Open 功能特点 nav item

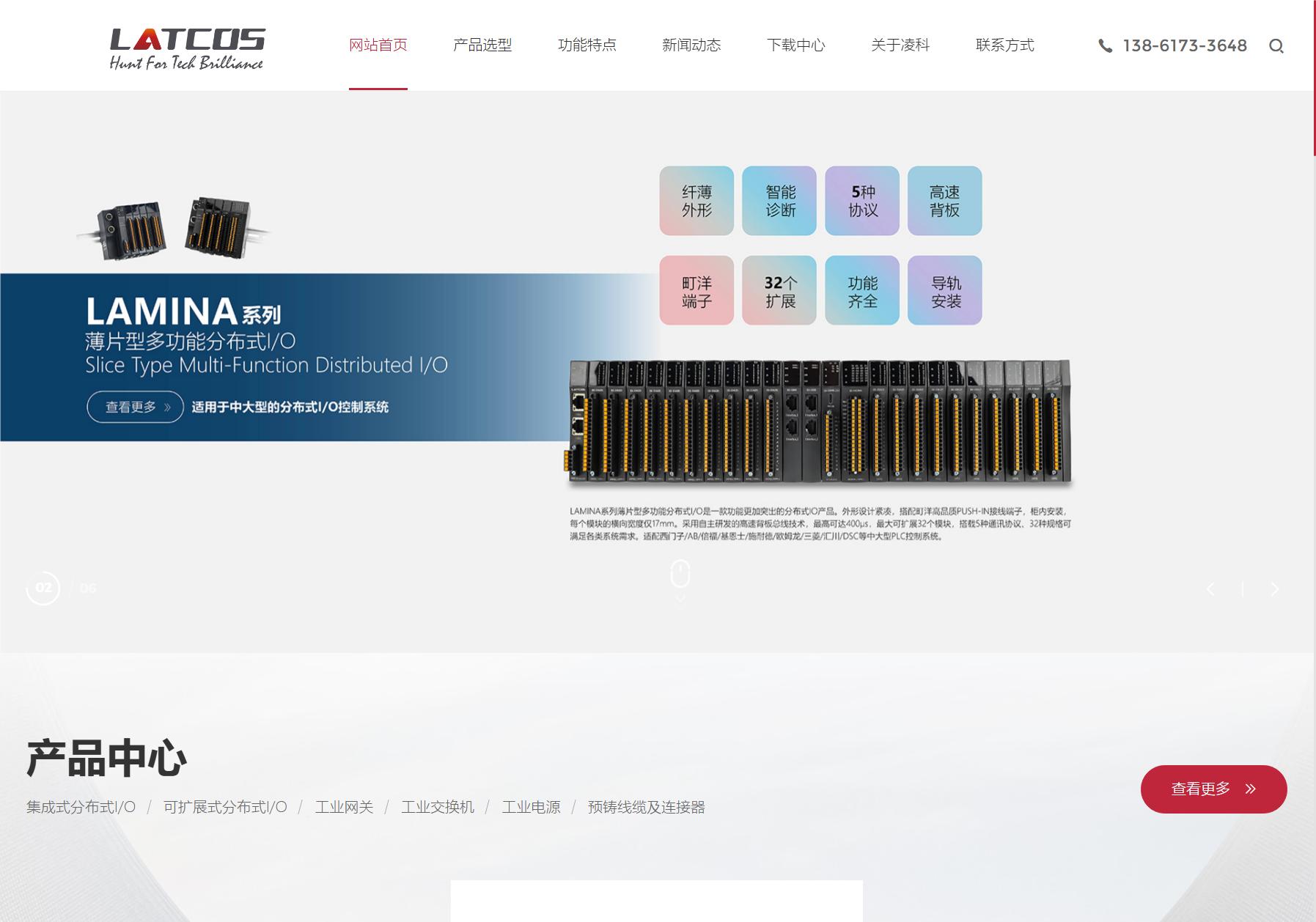pos(587,45)
